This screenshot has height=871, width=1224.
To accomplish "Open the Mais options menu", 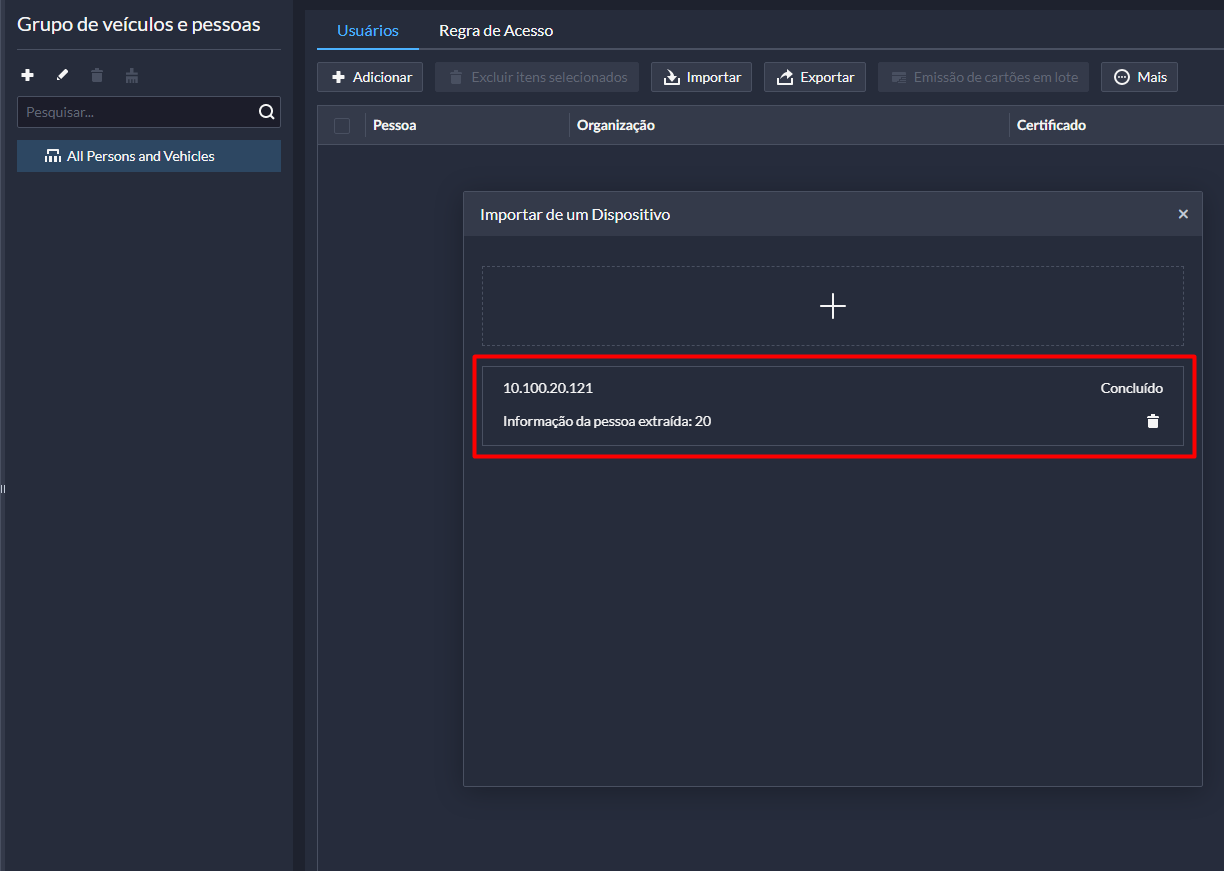I will click(x=1139, y=77).
